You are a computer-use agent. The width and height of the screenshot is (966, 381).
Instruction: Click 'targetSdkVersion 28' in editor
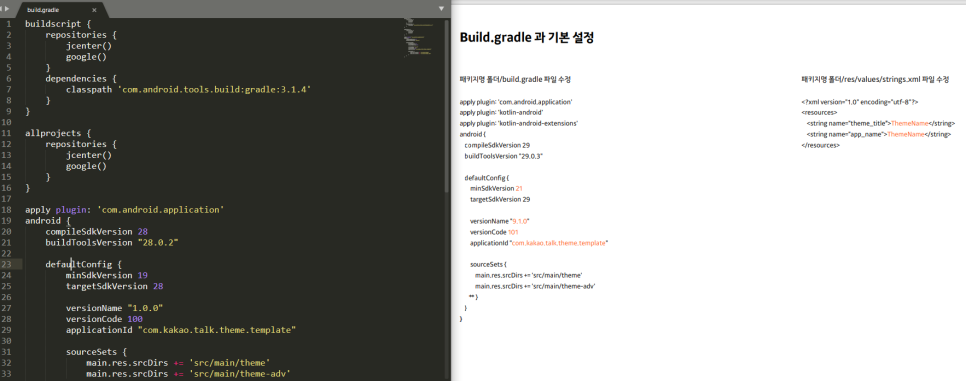tap(114, 286)
